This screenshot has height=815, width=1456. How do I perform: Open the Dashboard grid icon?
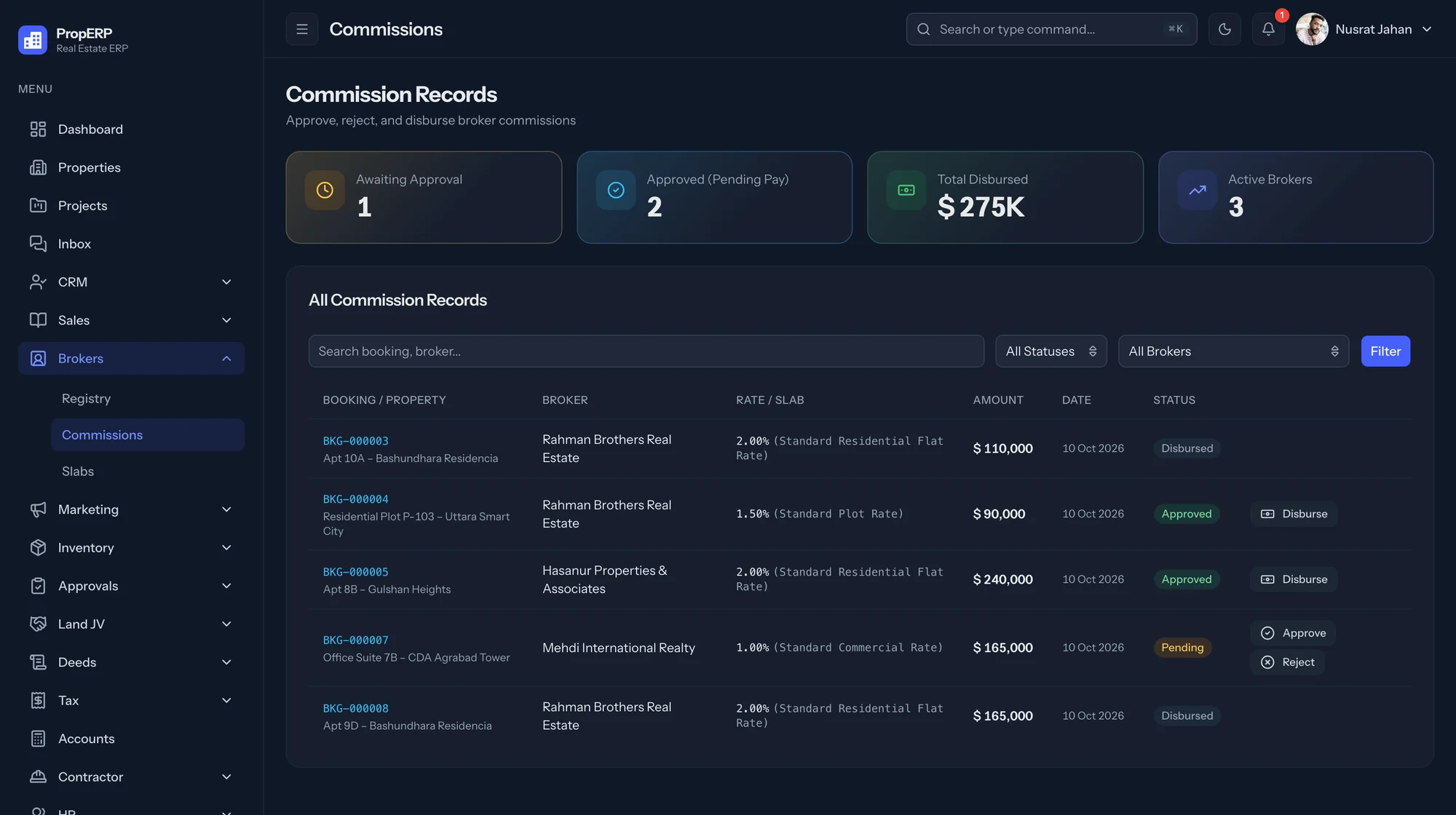(38, 129)
